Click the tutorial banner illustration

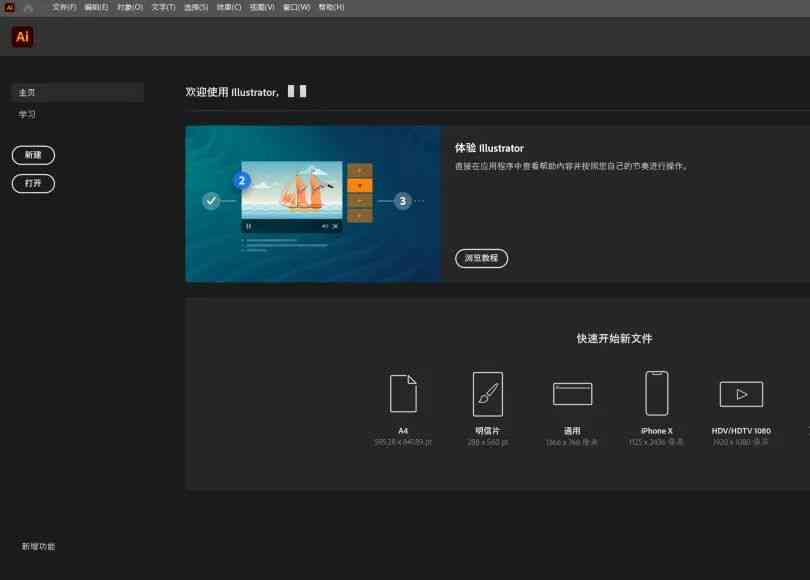313,204
